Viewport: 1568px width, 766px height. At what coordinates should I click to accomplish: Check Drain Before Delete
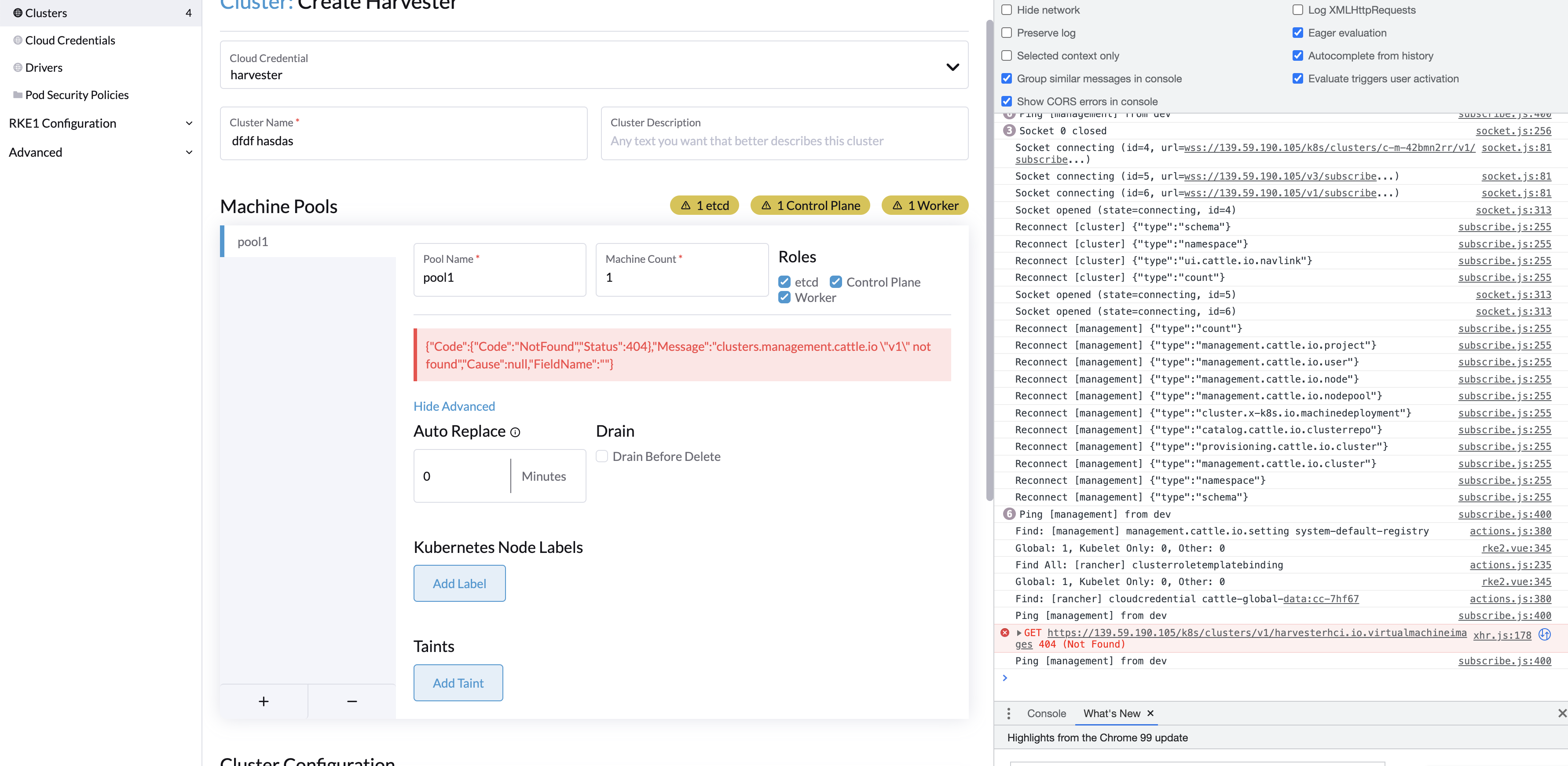click(601, 456)
